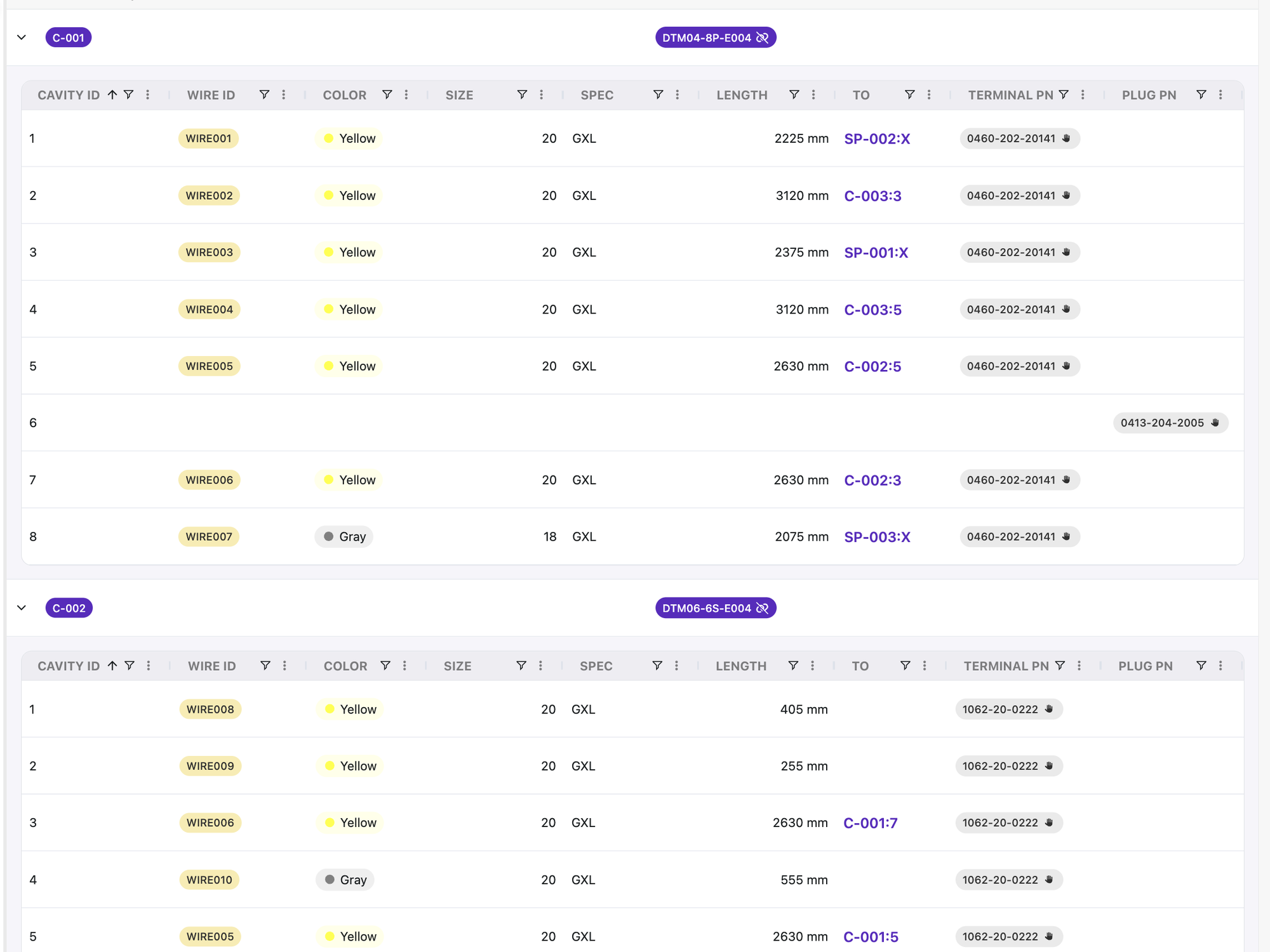The height and width of the screenshot is (952, 1270).
Task: Open PLUG PN column menu in C-001 table
Action: pos(1220,95)
